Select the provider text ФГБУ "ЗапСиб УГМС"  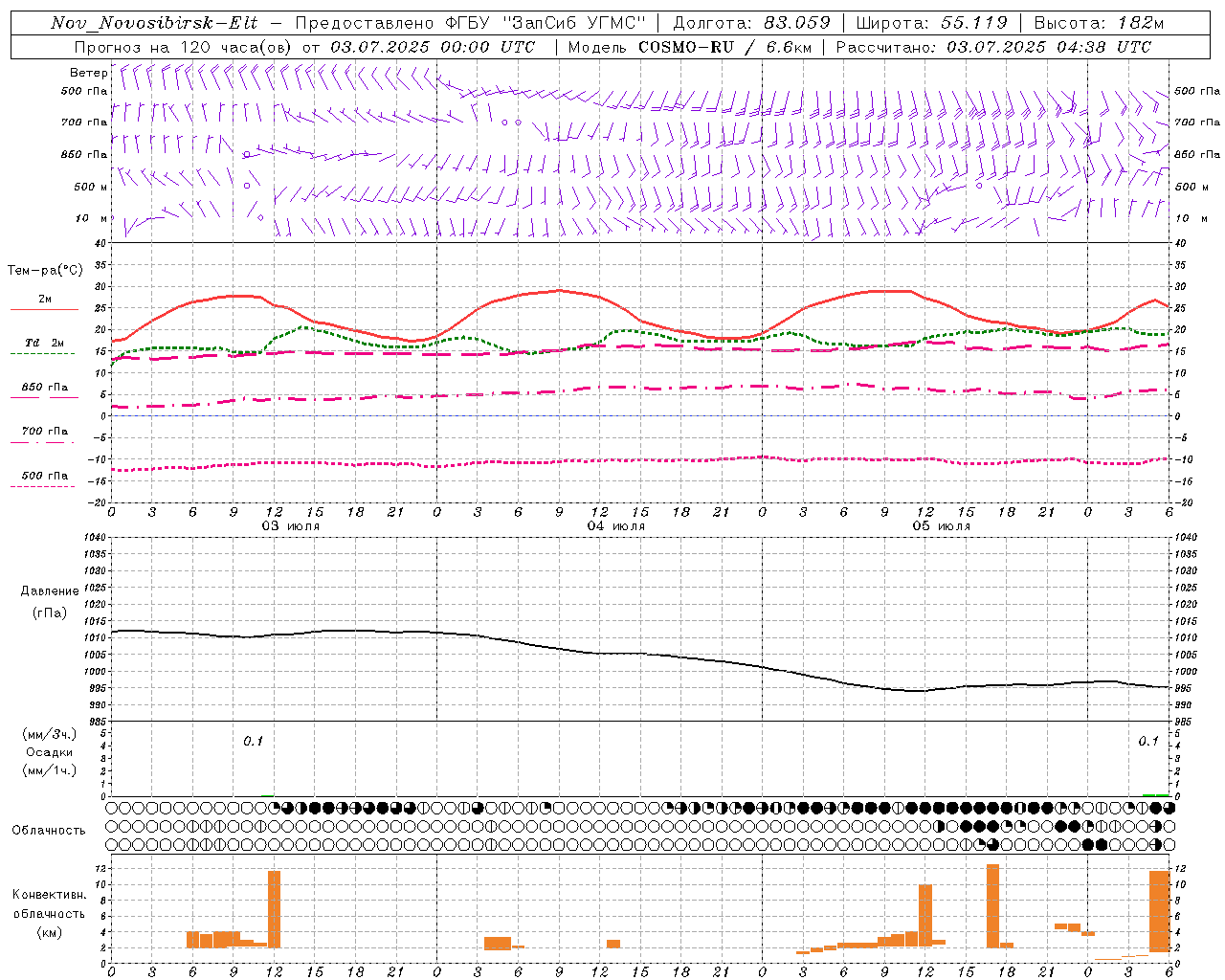[546, 23]
